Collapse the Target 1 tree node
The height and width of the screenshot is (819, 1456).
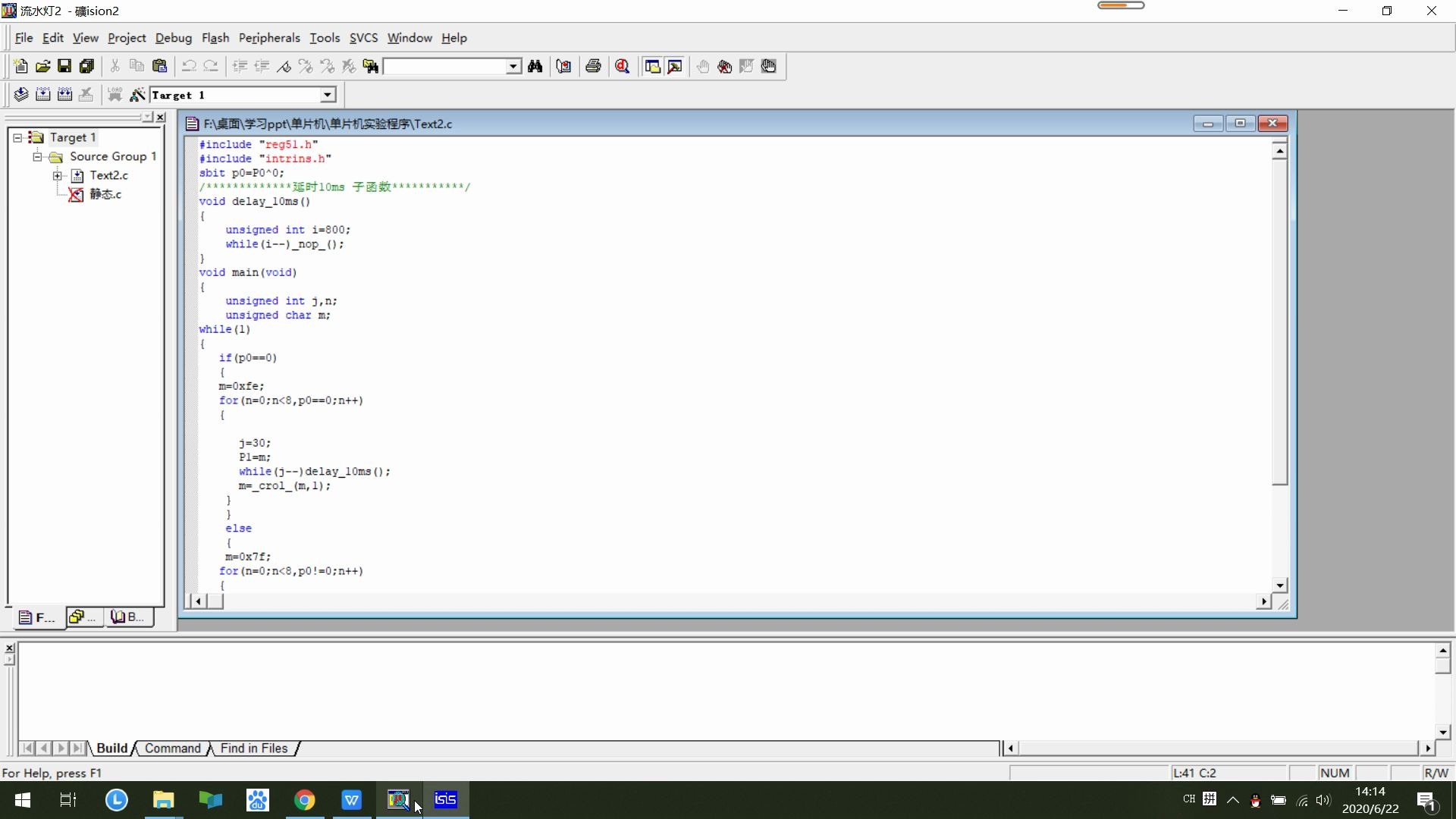click(17, 138)
